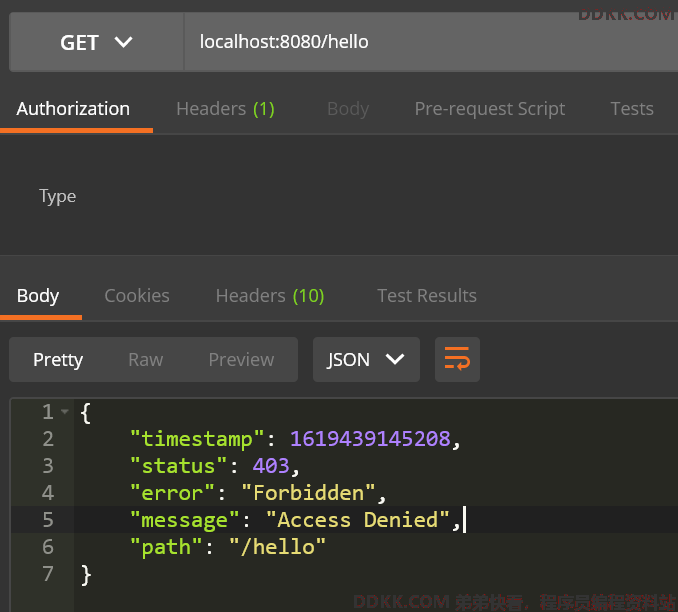Expand the JSON format dropdown

point(366,360)
